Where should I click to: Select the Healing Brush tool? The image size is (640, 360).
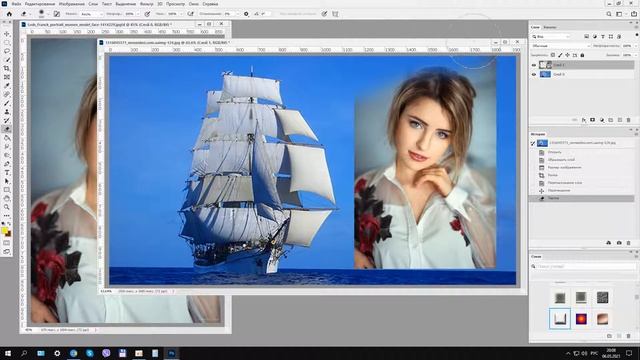[x=7, y=94]
